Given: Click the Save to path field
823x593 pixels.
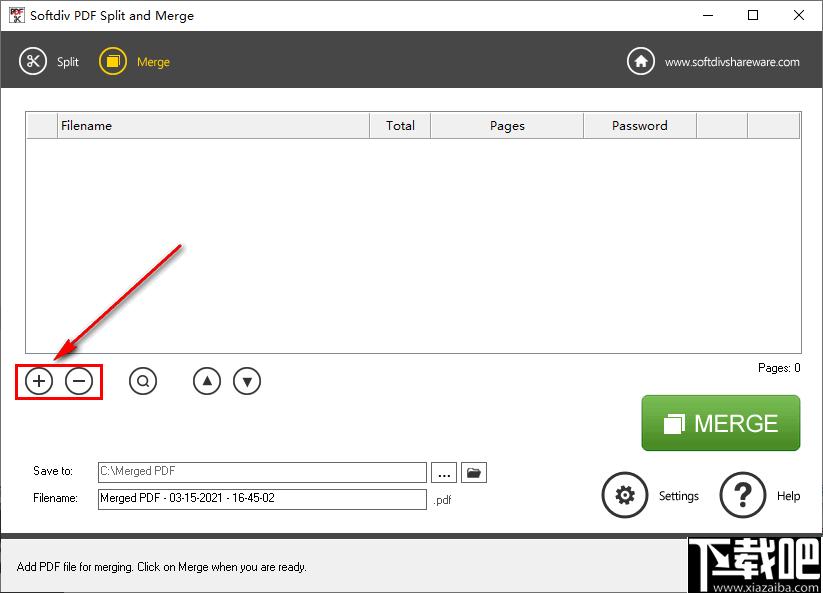Looking at the screenshot, I should coord(262,472).
